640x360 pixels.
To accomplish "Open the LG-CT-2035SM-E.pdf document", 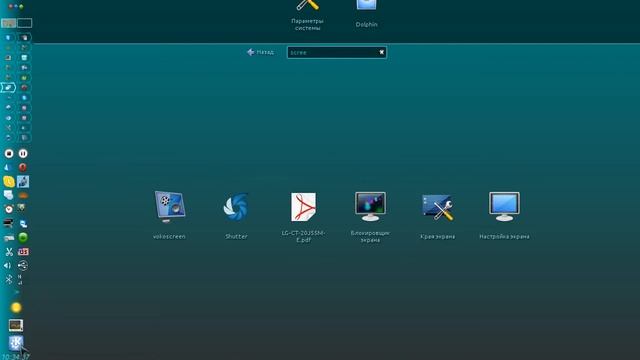I will (x=303, y=217).
